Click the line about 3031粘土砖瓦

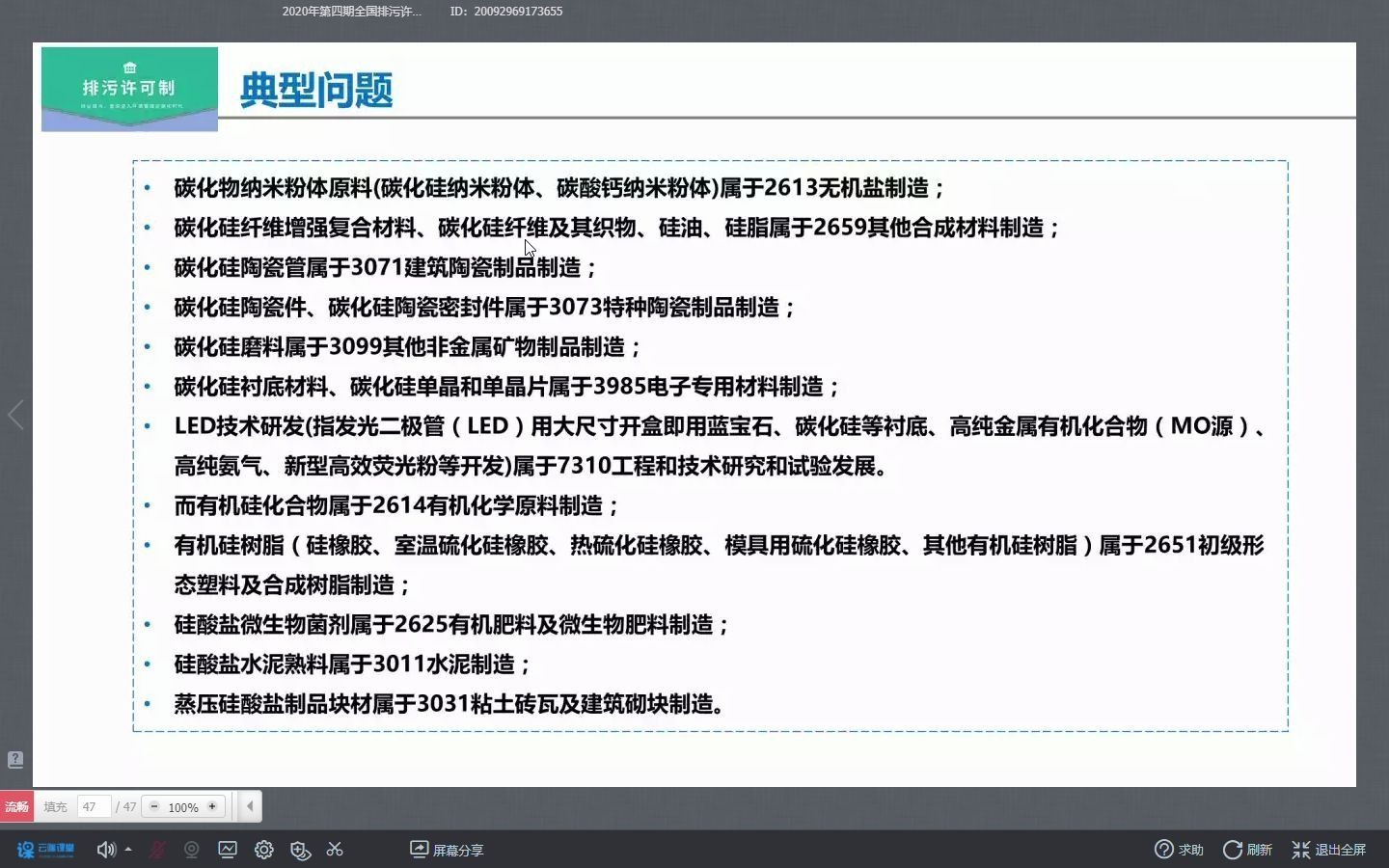pyautogui.click(x=450, y=704)
